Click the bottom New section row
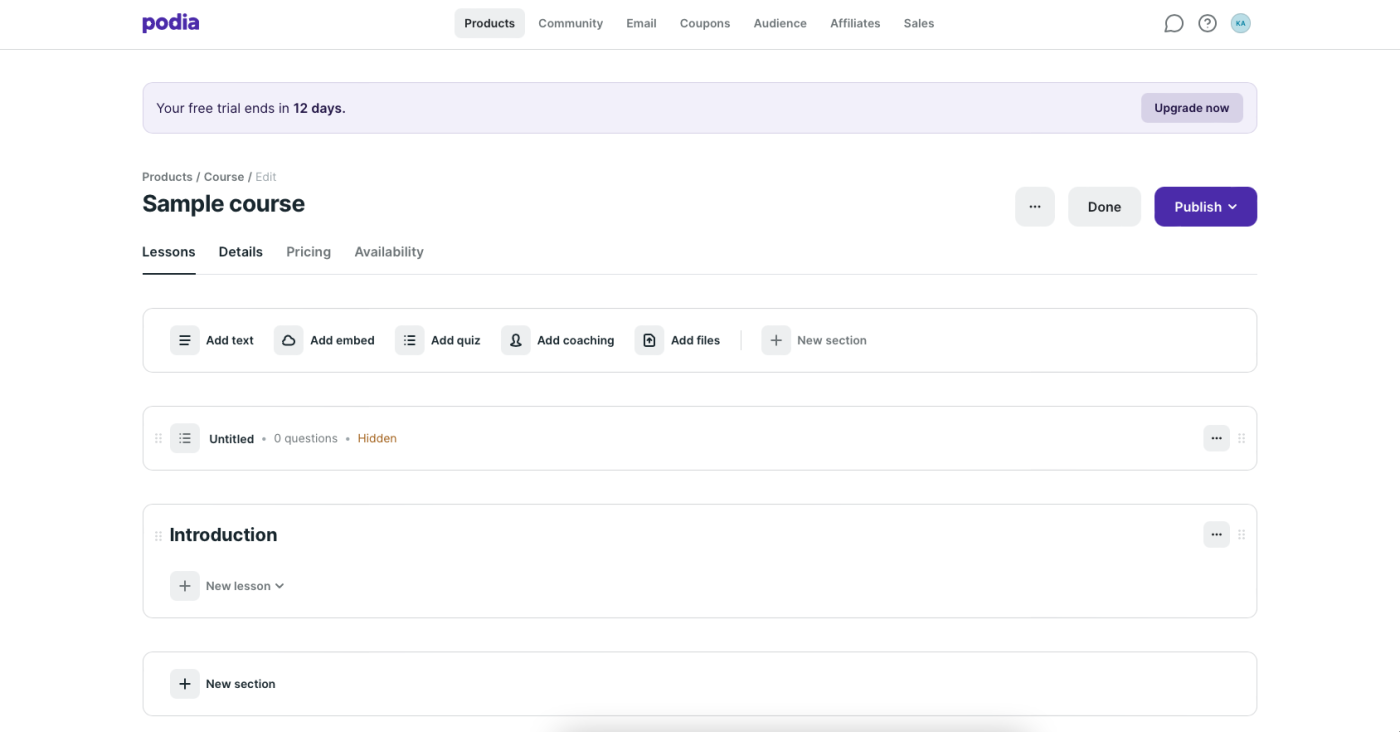The height and width of the screenshot is (732, 1400). point(240,684)
